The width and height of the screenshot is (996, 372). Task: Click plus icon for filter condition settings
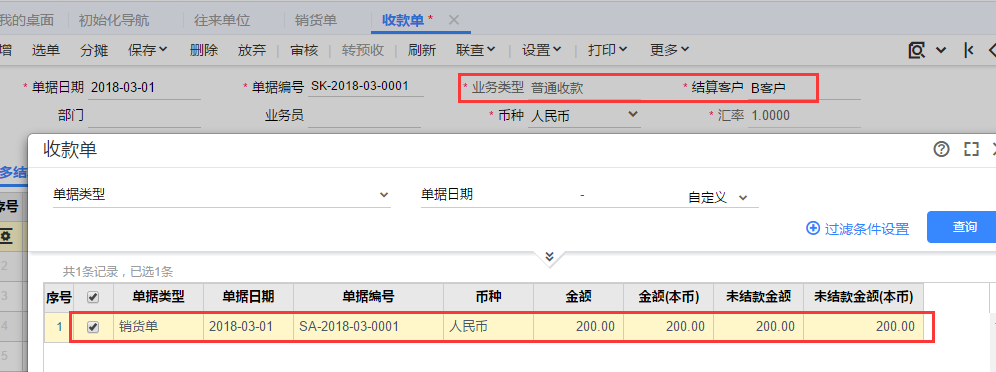812,229
